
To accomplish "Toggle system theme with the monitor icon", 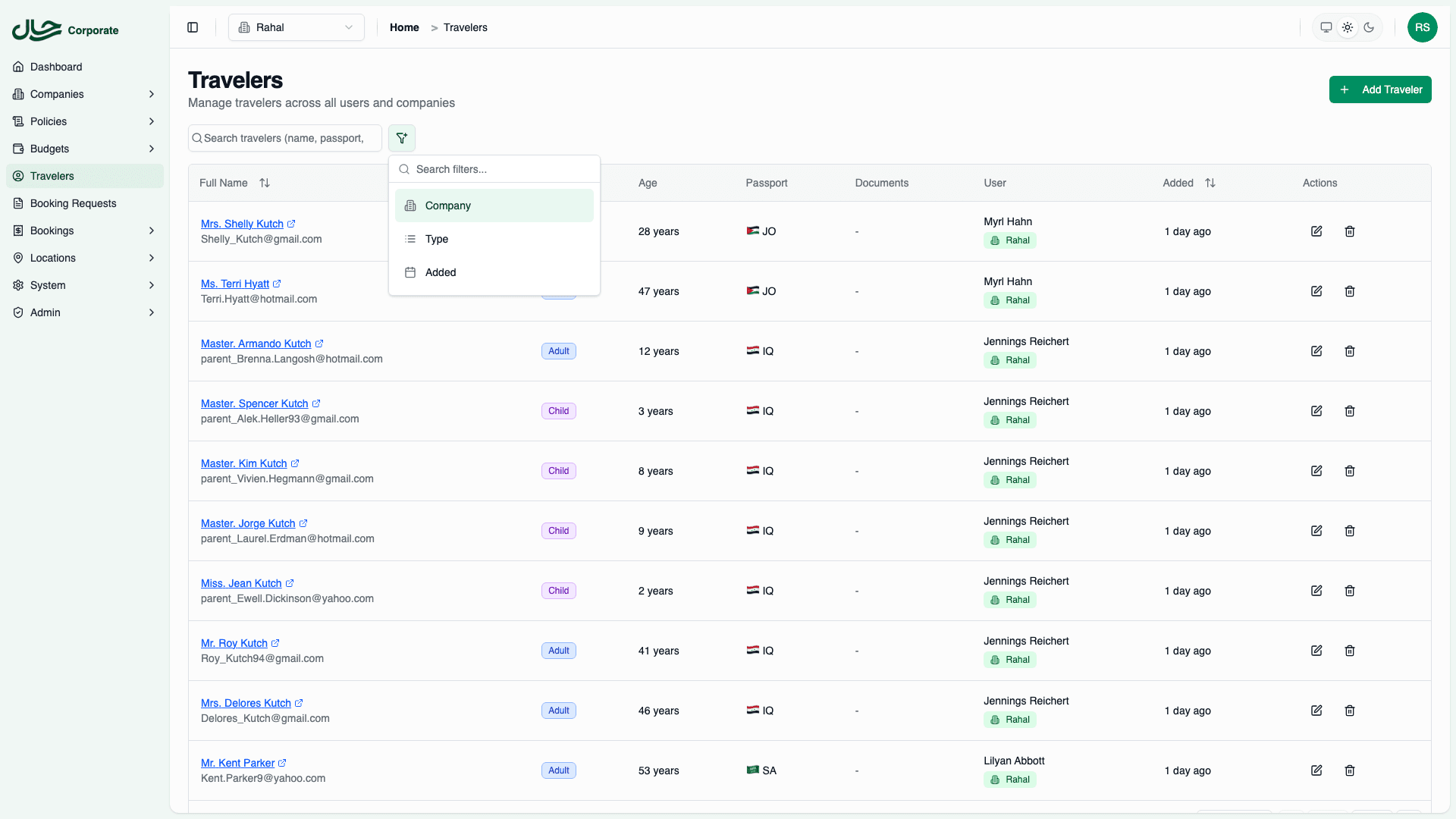I will [1326, 27].
